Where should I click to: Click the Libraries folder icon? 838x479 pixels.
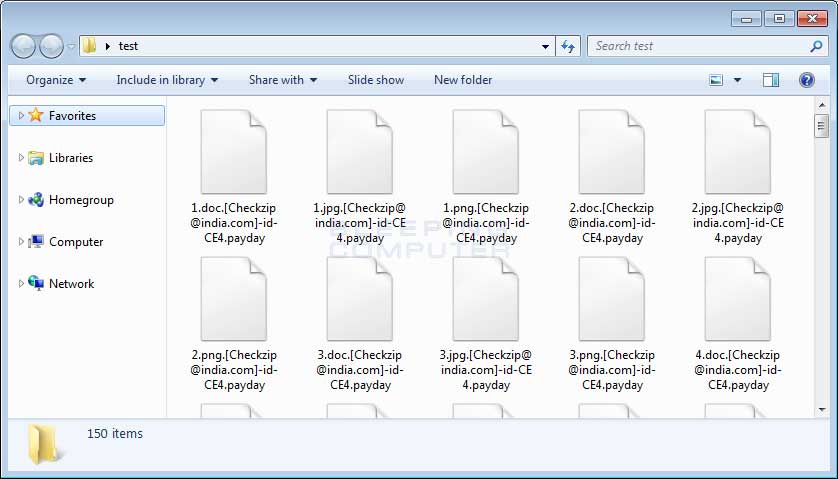[36, 158]
